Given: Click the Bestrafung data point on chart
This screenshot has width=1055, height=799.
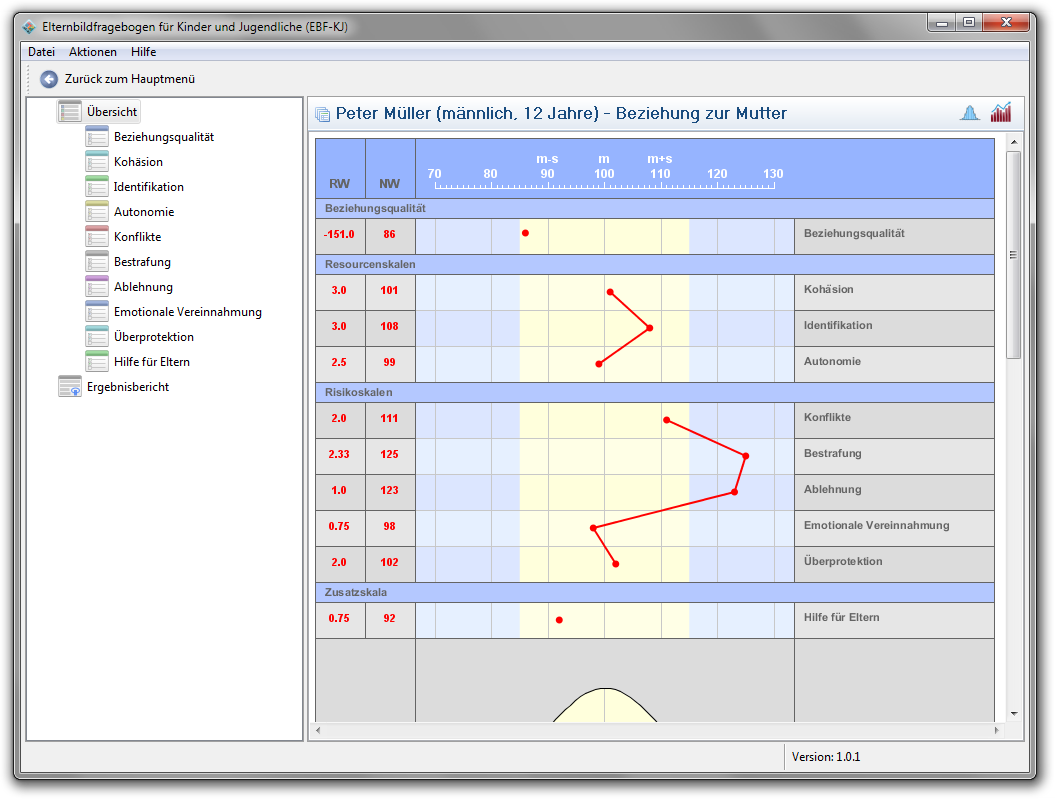Looking at the screenshot, I should [x=745, y=456].
